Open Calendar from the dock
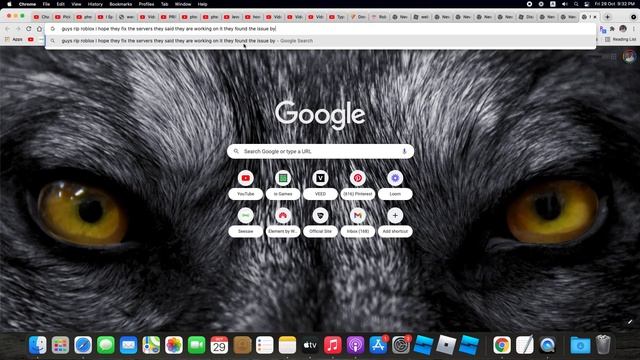The width and height of the screenshot is (640, 360). tap(219, 345)
